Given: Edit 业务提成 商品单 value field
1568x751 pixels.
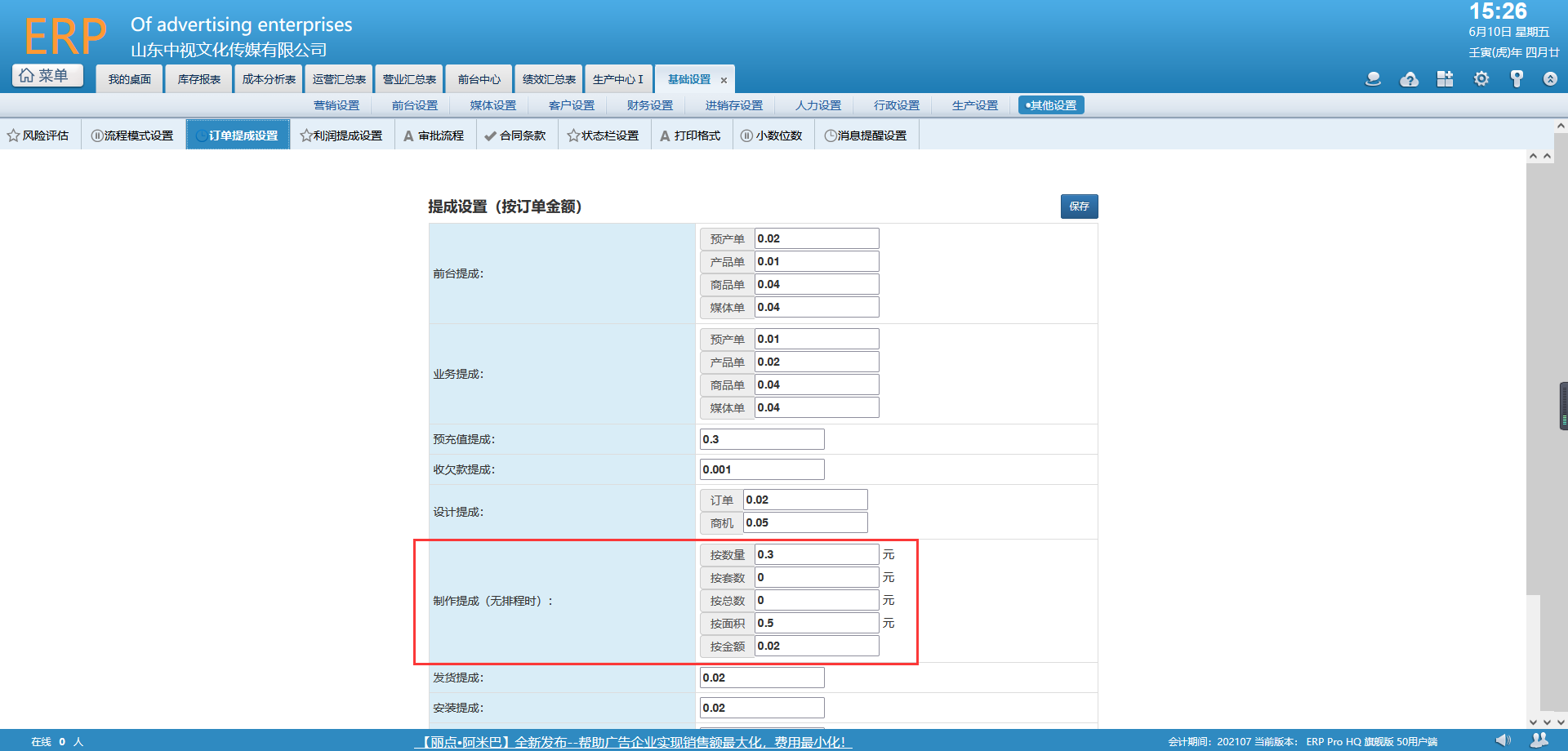Looking at the screenshot, I should click(x=817, y=384).
